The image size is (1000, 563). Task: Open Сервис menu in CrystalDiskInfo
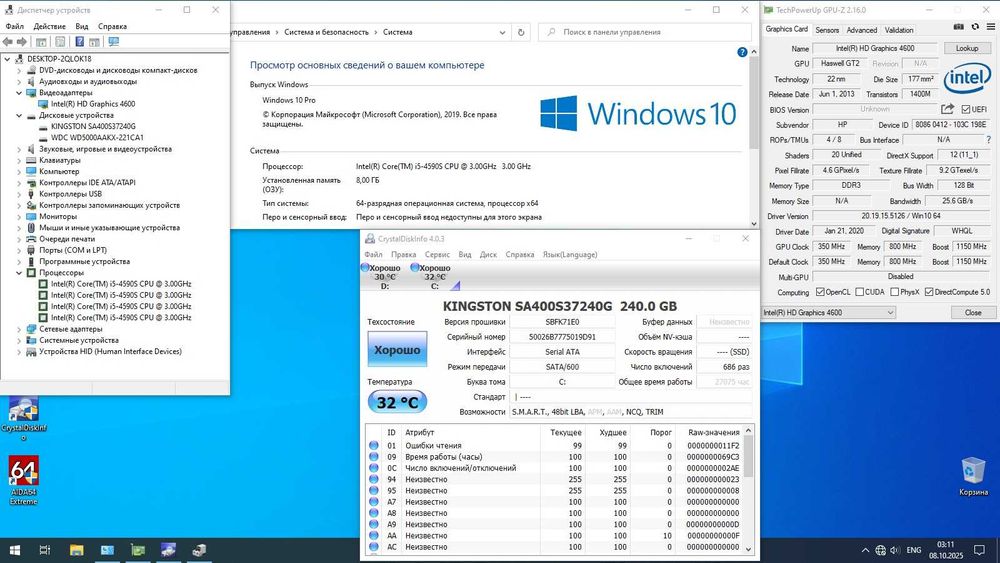click(x=438, y=254)
